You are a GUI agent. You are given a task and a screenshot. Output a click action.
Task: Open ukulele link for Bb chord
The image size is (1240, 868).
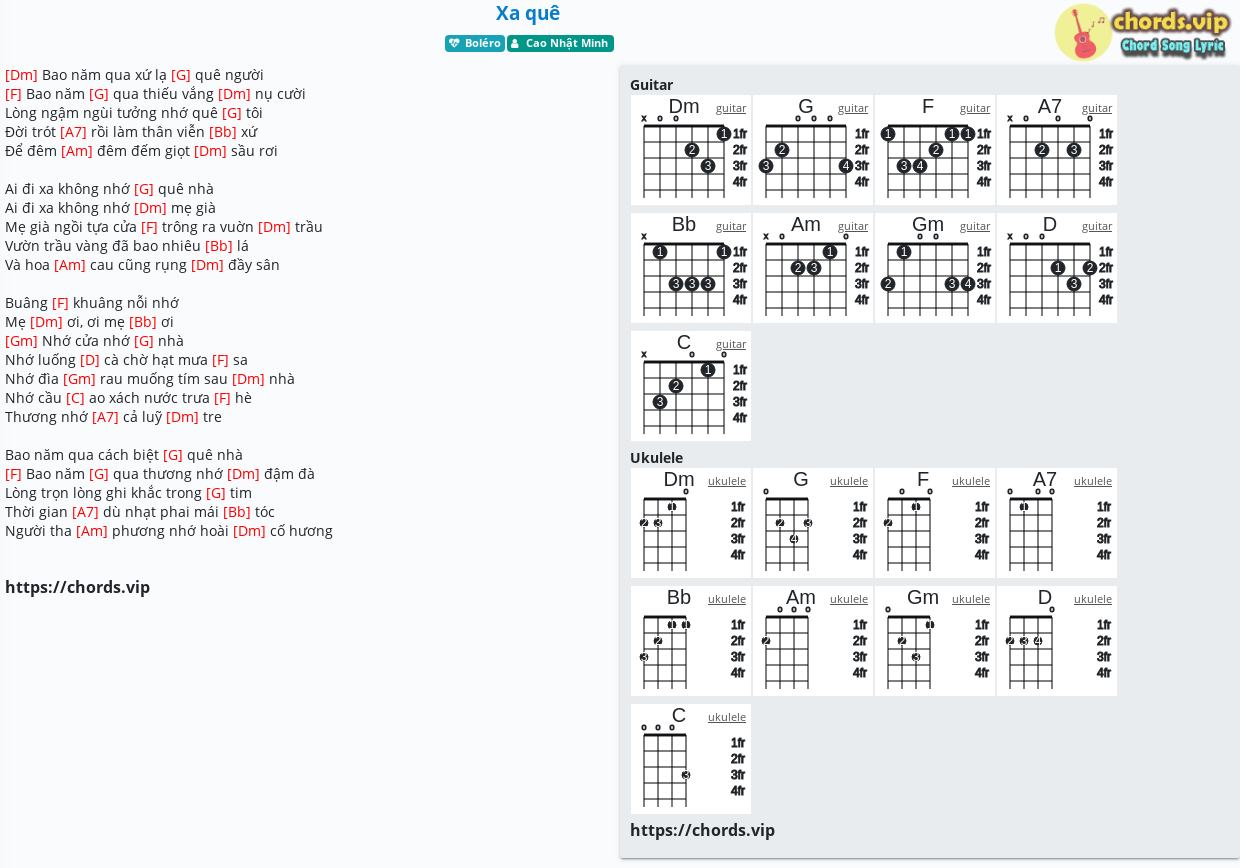727,599
